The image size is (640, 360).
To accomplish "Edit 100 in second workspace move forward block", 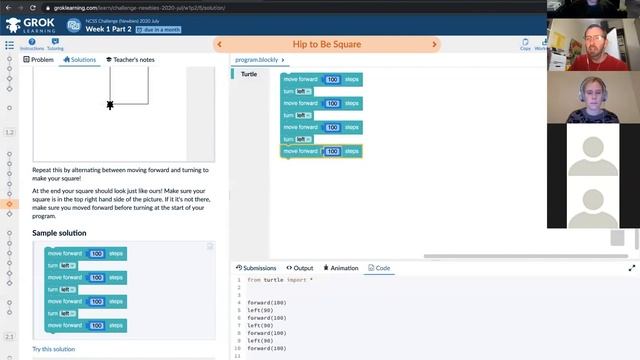I will (332, 104).
